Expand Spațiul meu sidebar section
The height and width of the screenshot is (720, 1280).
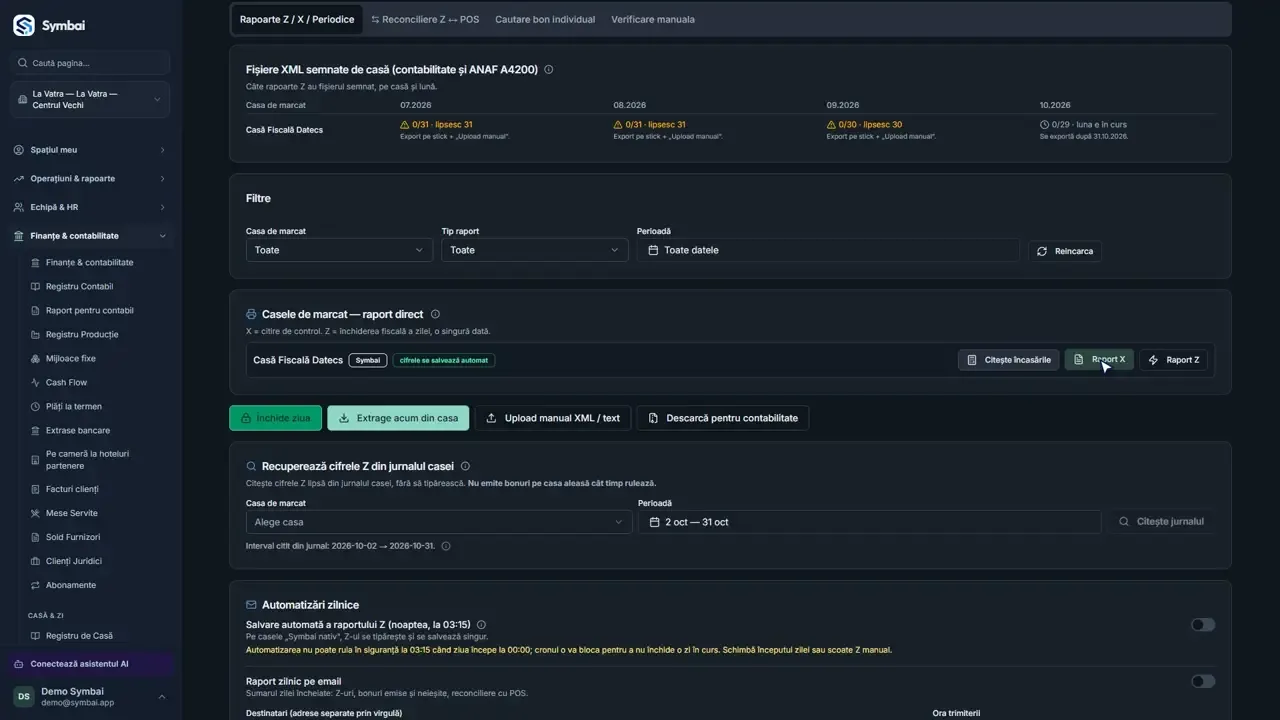coord(90,150)
